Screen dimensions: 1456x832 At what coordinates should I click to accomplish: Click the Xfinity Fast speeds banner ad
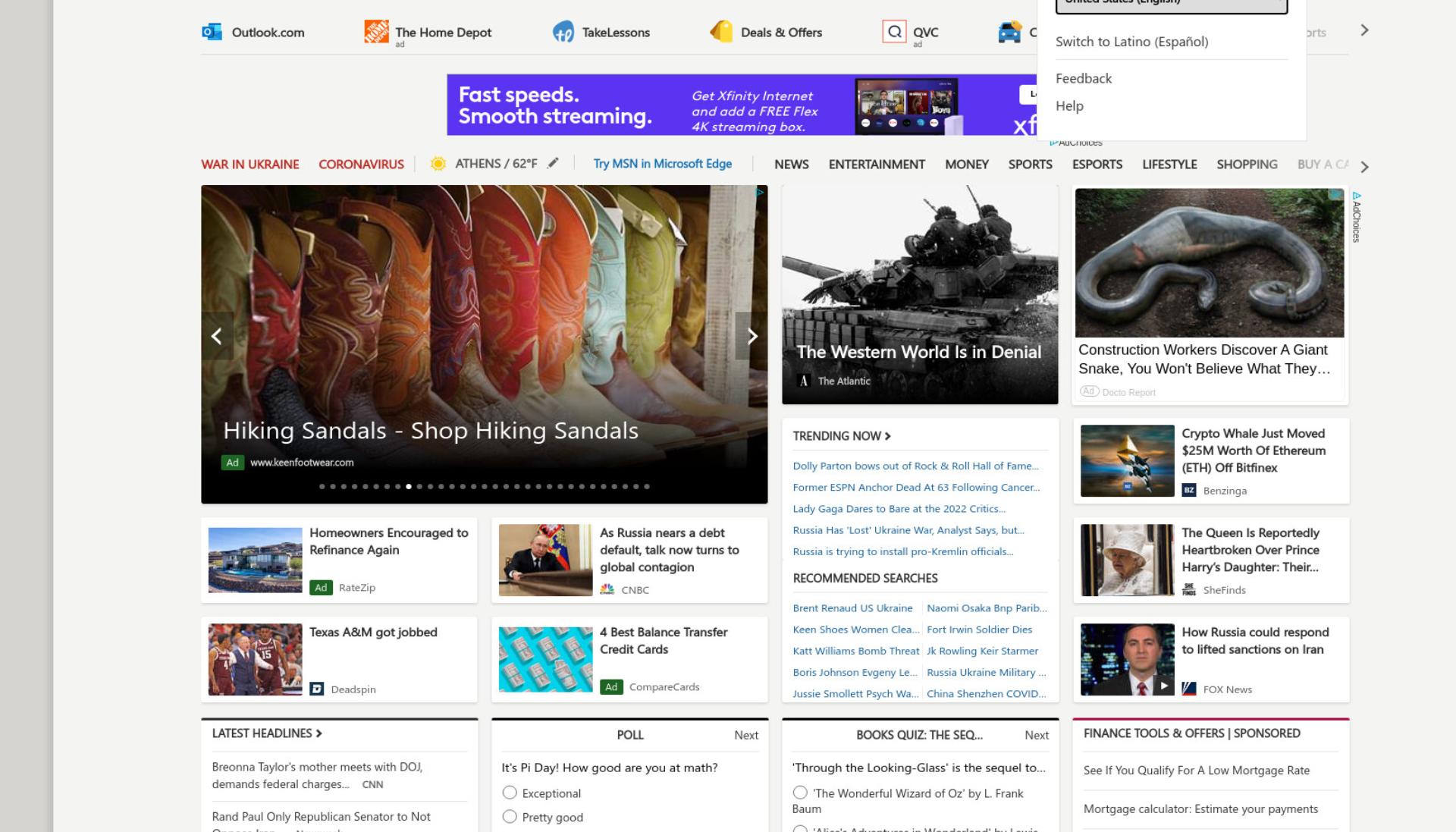[742, 105]
